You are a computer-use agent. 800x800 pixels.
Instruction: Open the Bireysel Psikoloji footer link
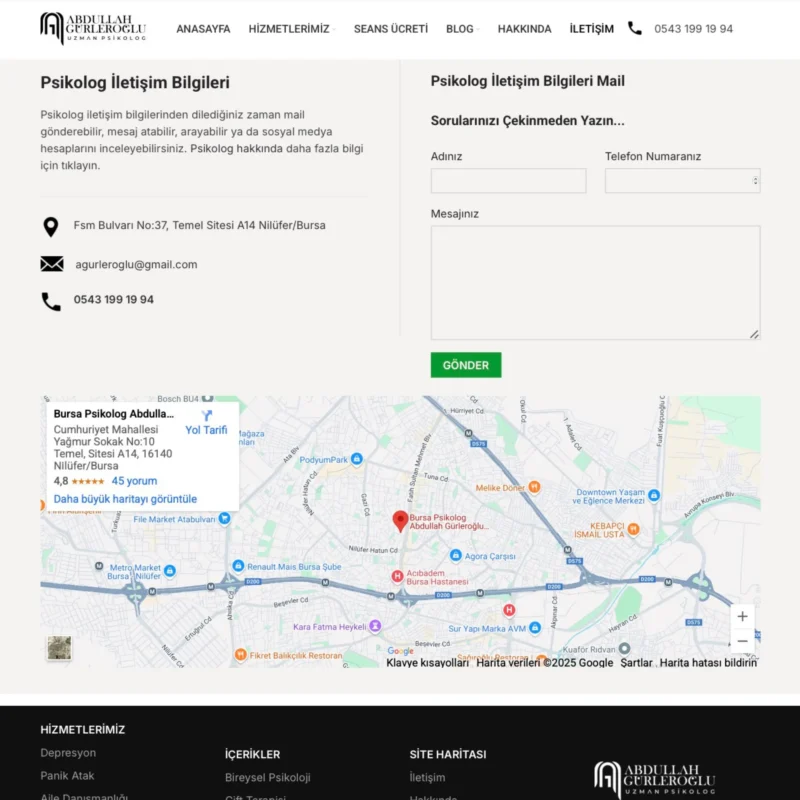(268, 778)
